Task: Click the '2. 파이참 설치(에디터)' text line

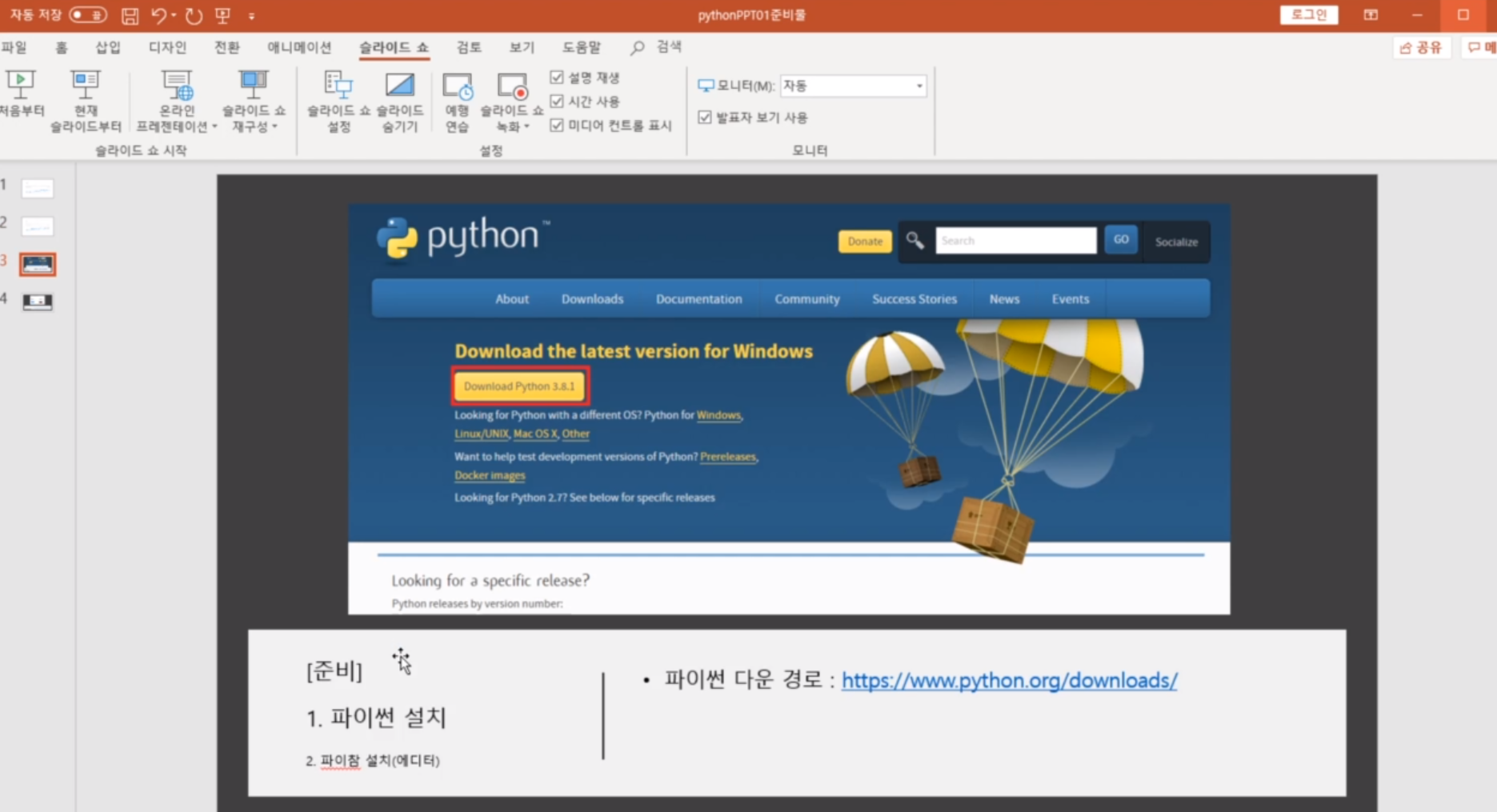Action: pos(373,761)
